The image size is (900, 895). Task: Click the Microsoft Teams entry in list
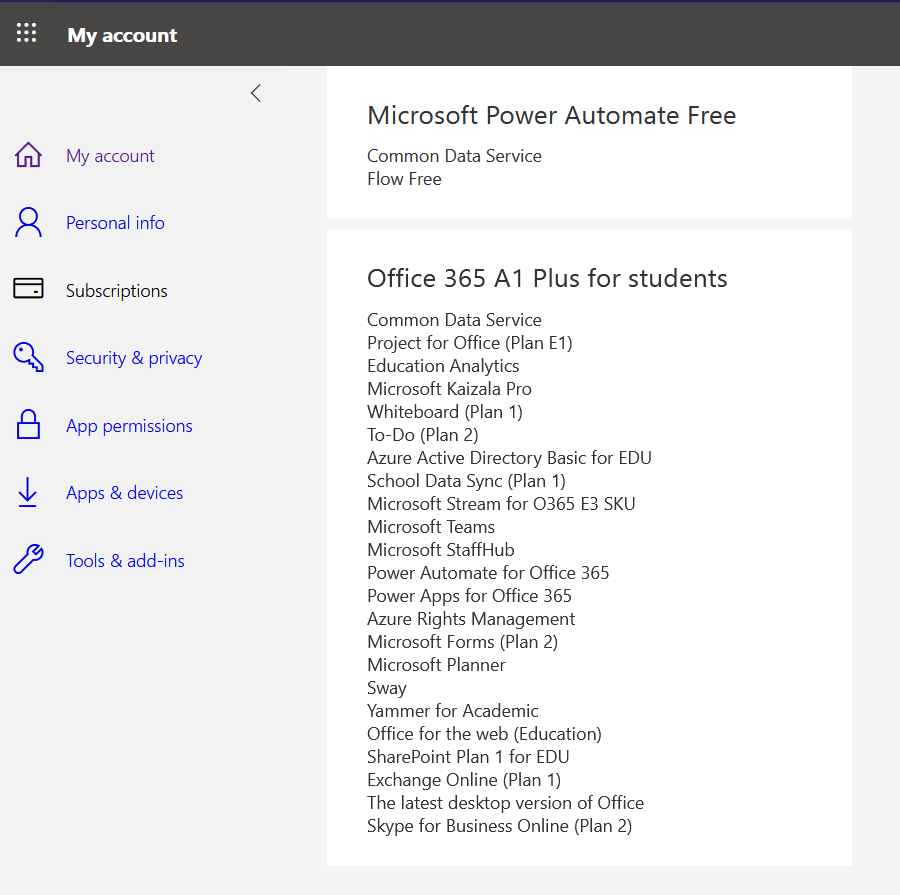pyautogui.click(x=431, y=527)
